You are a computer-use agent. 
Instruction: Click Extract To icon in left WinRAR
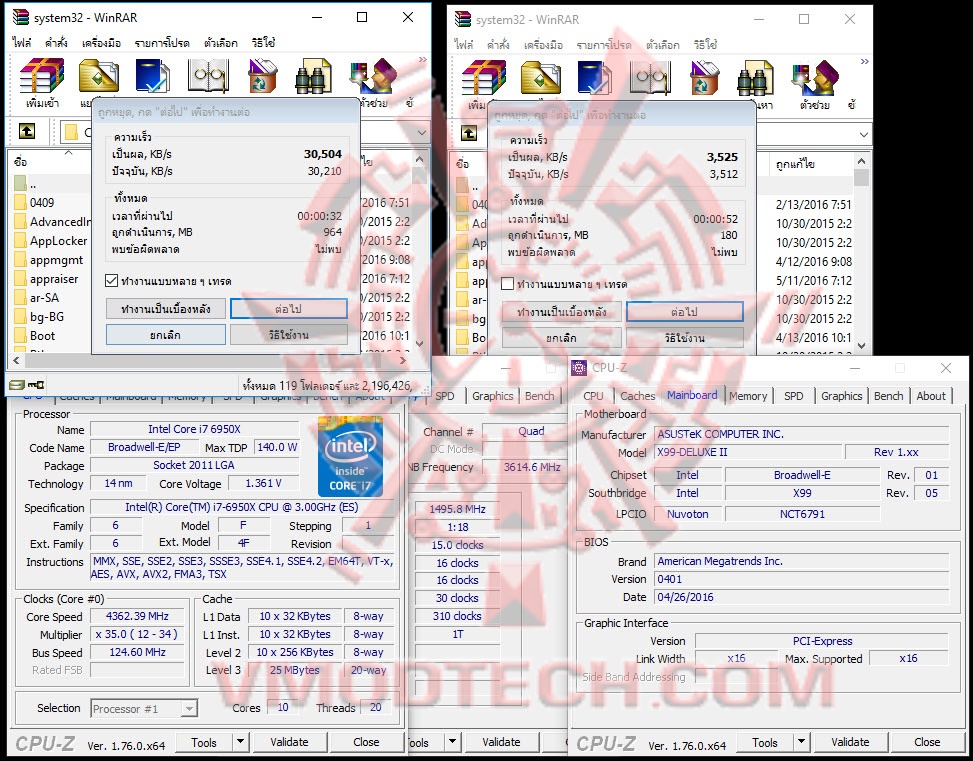[x=98, y=76]
